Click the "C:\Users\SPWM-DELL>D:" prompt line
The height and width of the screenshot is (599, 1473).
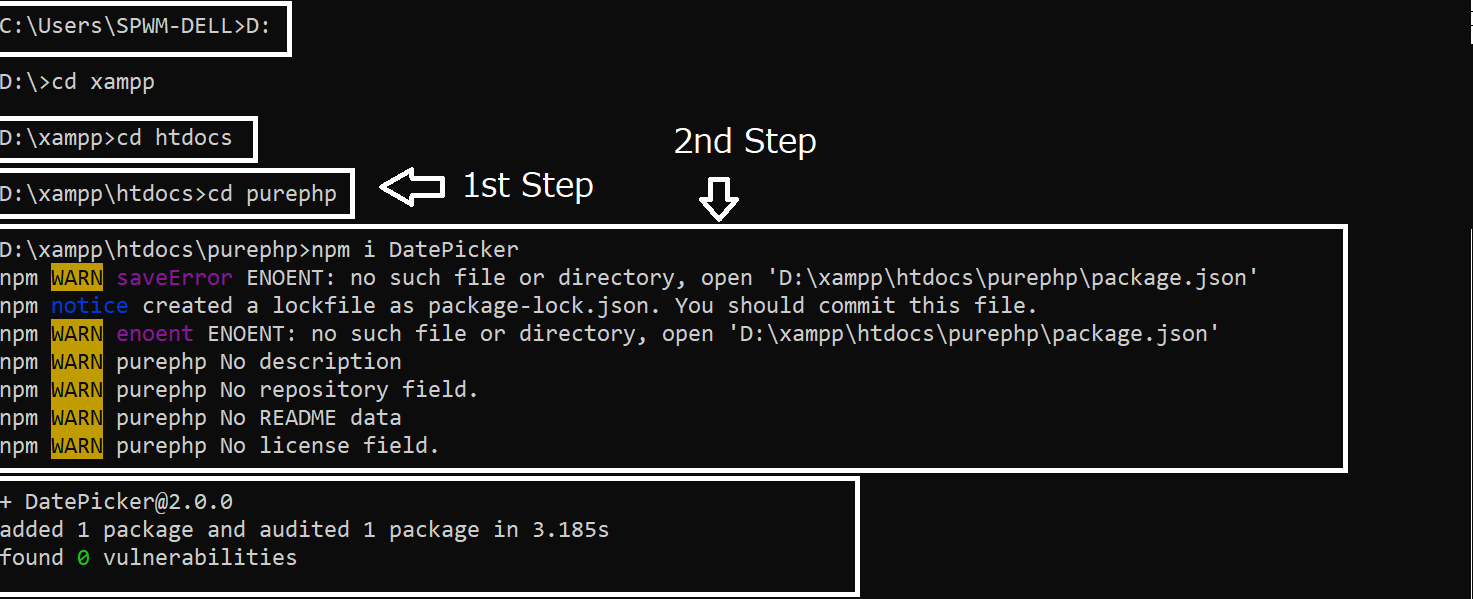click(x=135, y=26)
